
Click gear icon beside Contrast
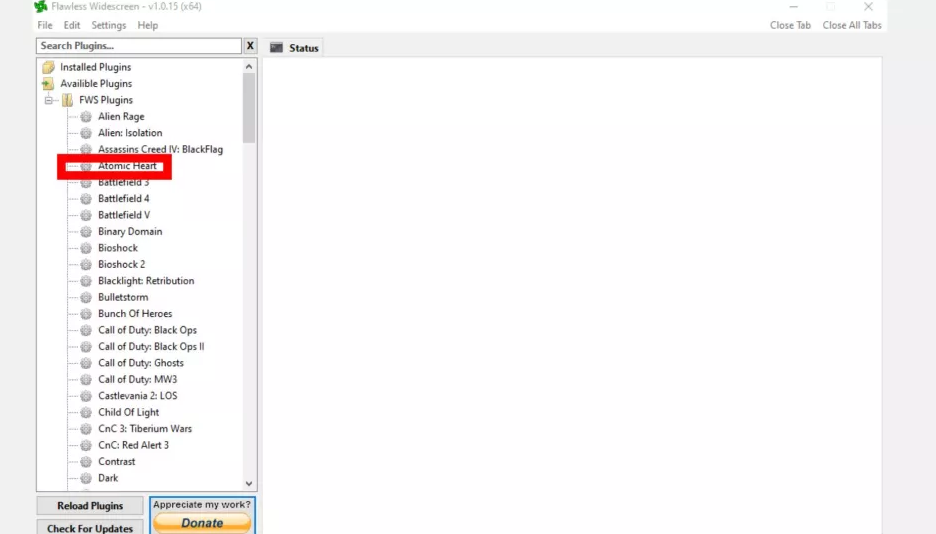86,462
